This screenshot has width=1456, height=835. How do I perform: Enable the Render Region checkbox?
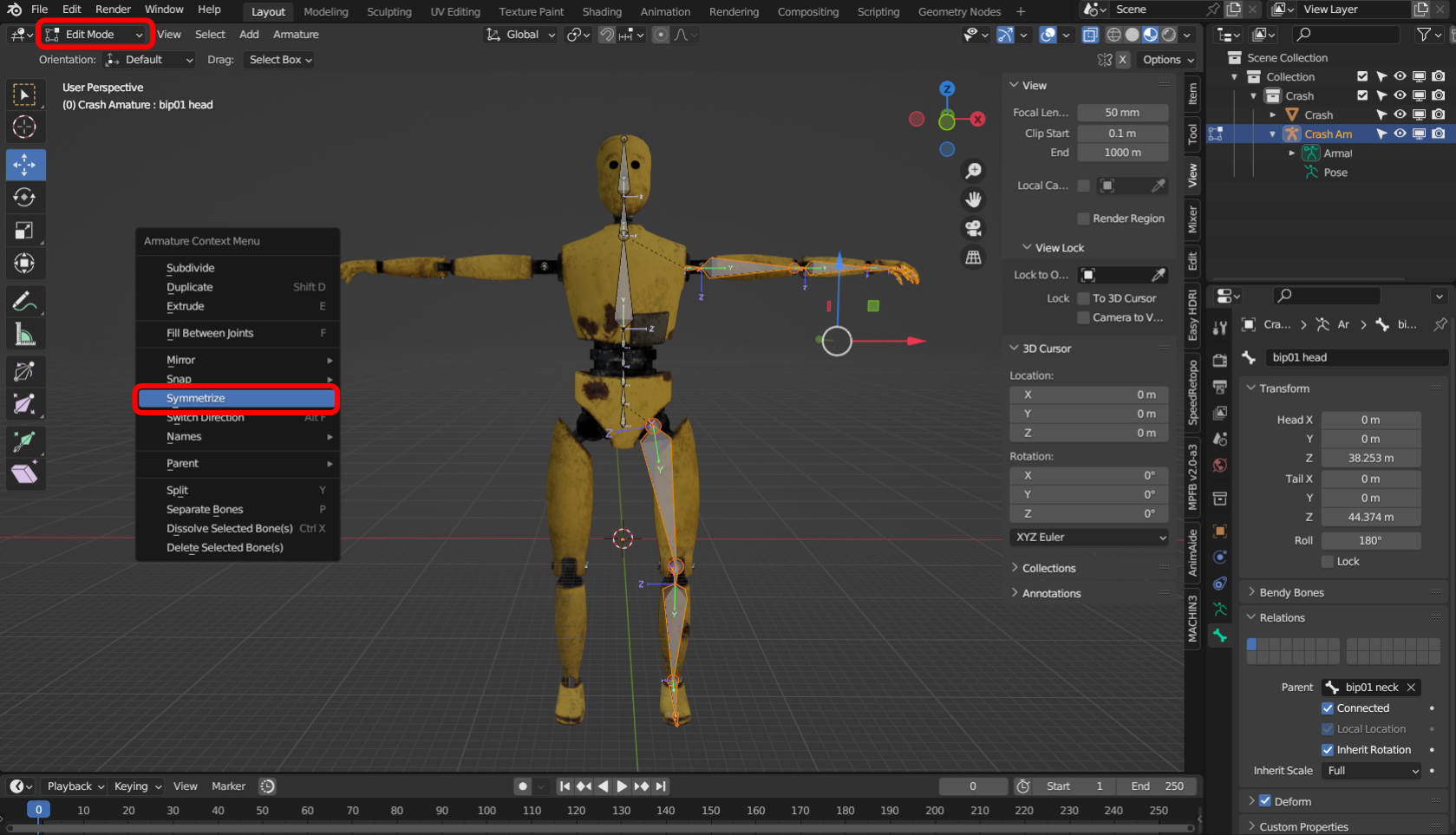click(x=1083, y=219)
